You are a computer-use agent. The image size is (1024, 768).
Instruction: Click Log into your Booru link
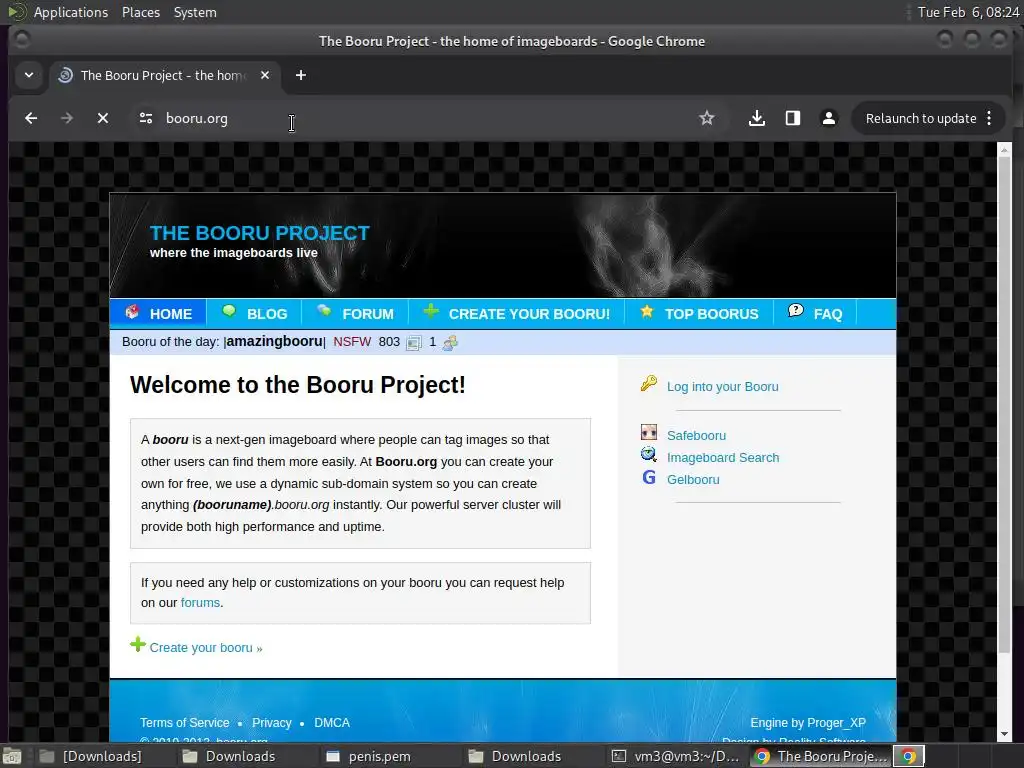(722, 387)
